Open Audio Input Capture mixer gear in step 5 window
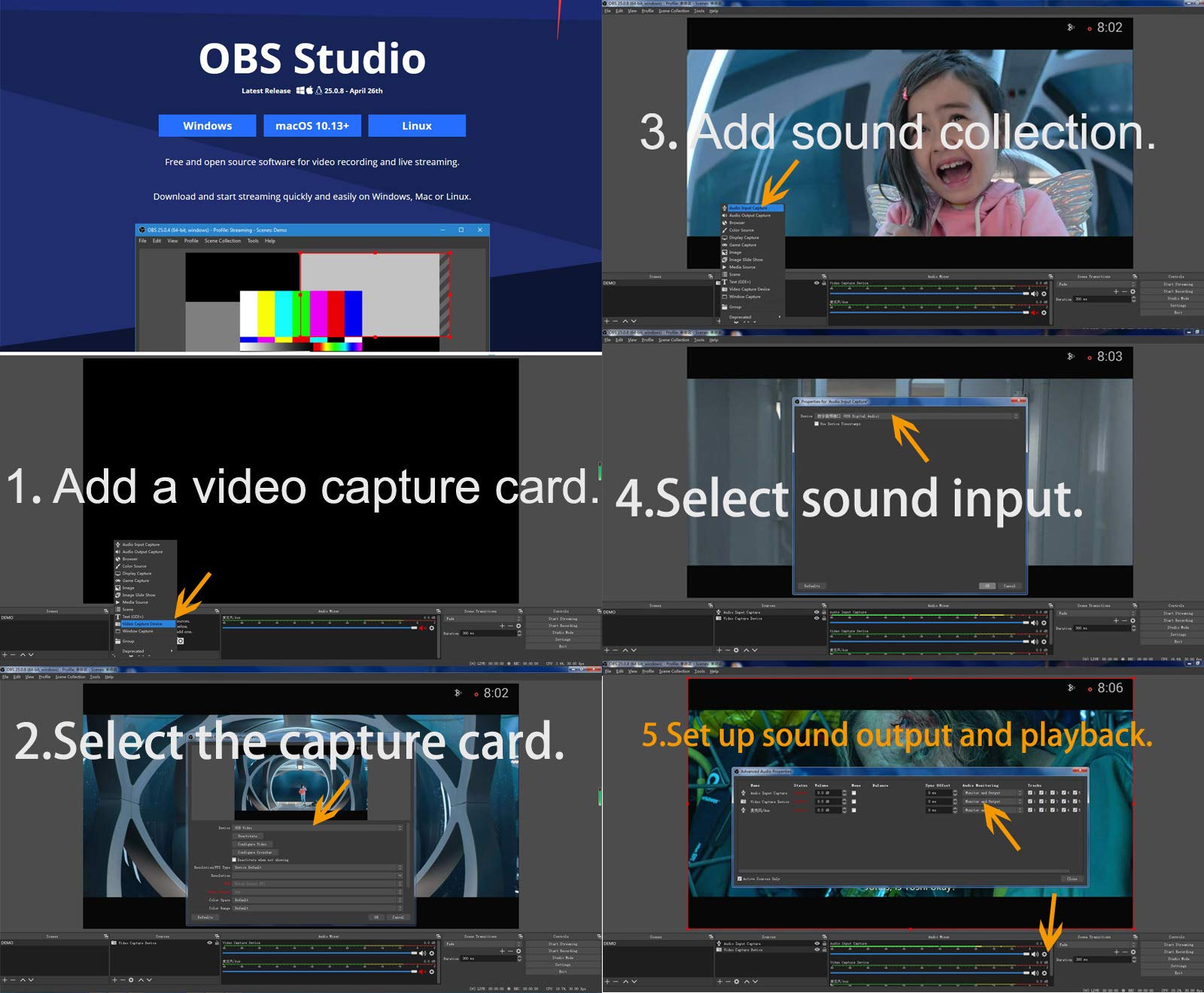Screen dimensions: 1204x993 click(x=1044, y=955)
